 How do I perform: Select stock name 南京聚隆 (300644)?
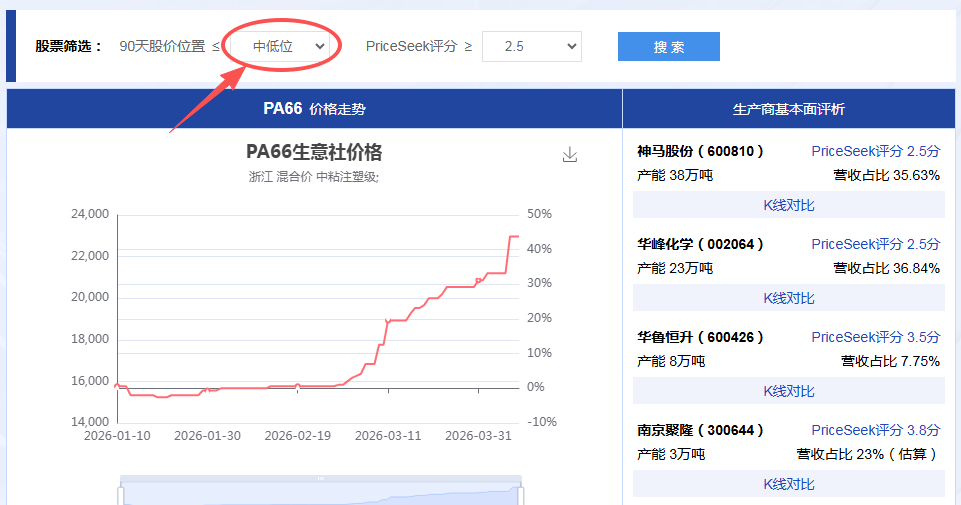click(700, 430)
